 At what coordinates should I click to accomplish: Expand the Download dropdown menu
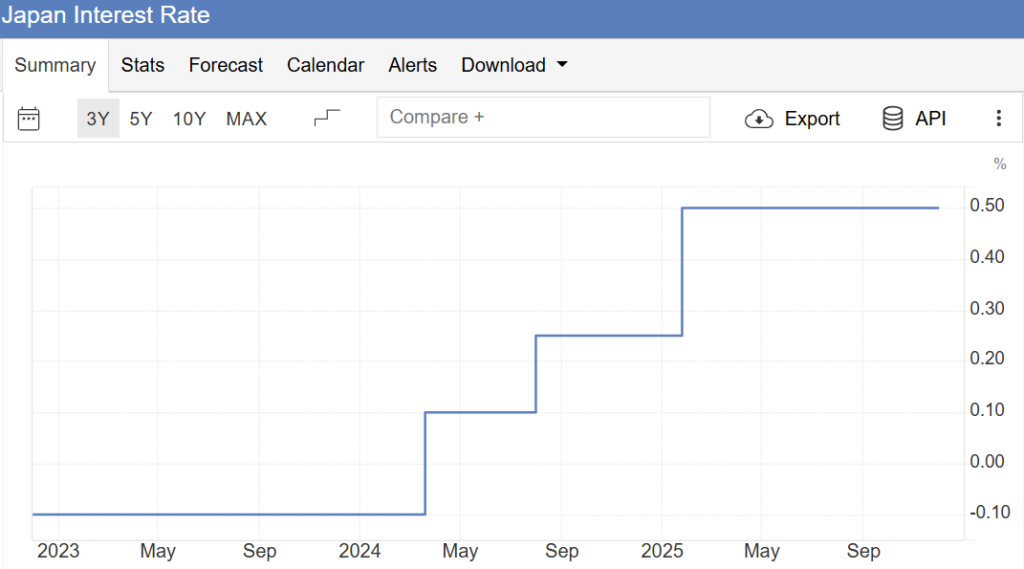(503, 65)
